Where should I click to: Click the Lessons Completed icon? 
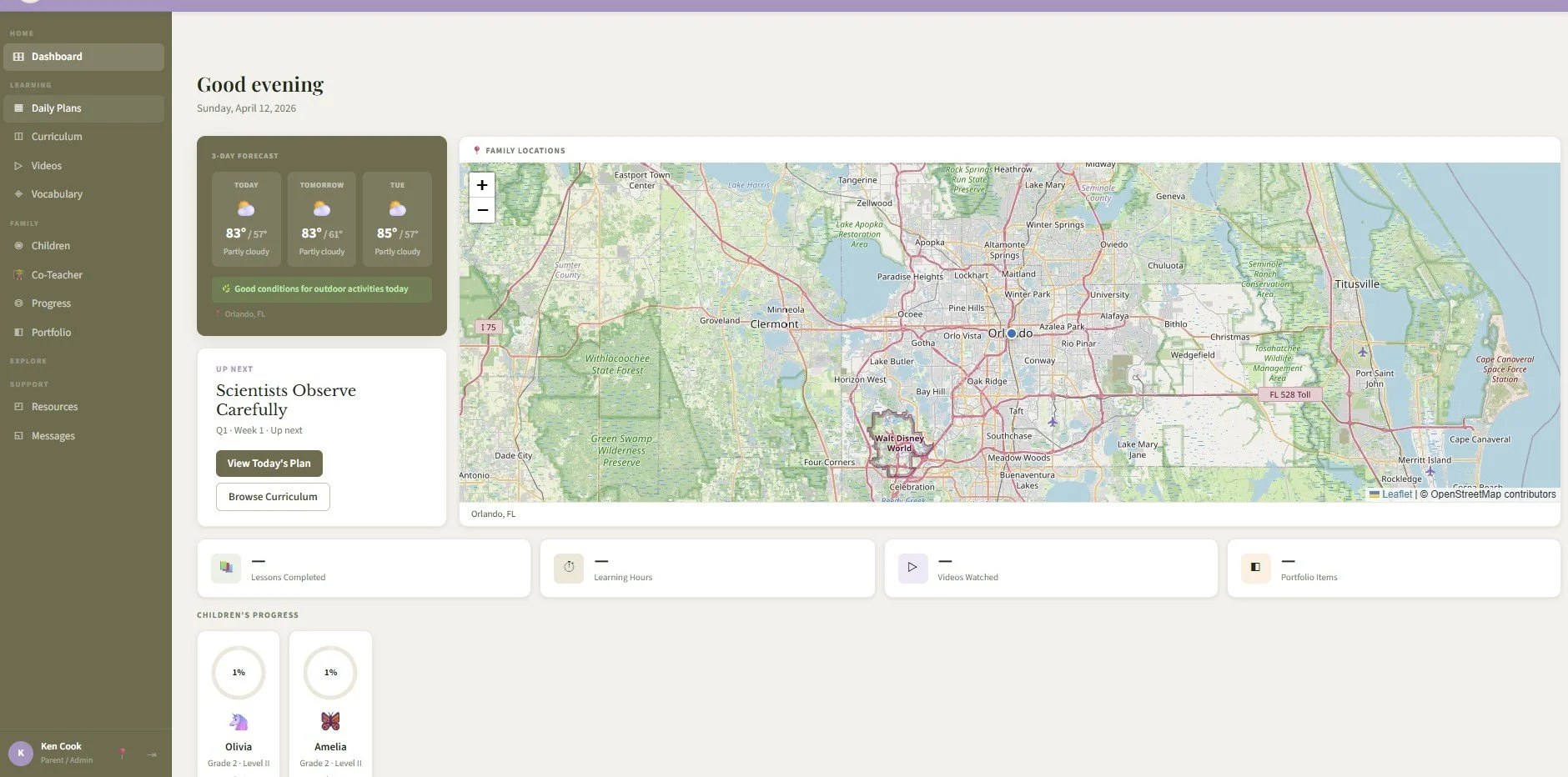[x=226, y=568]
